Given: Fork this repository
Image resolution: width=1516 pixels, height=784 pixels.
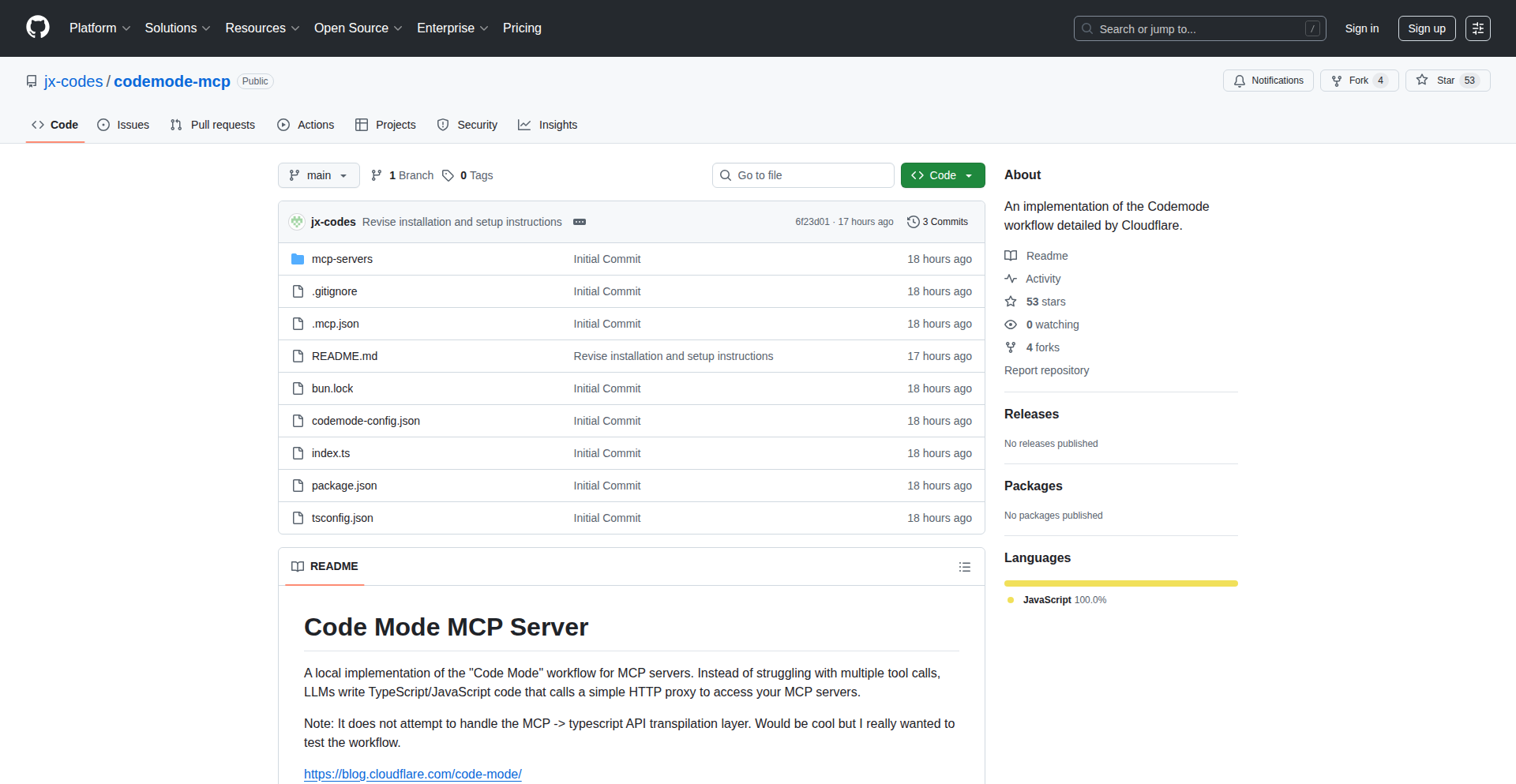Looking at the screenshot, I should tap(1359, 81).
